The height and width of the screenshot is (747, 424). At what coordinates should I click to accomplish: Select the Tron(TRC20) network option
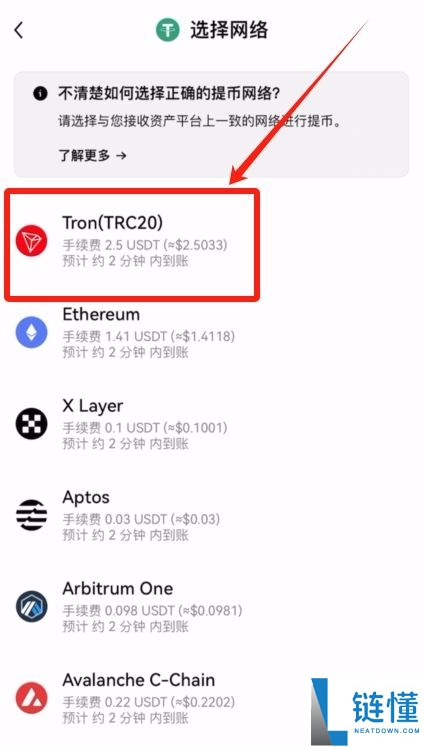(132, 244)
